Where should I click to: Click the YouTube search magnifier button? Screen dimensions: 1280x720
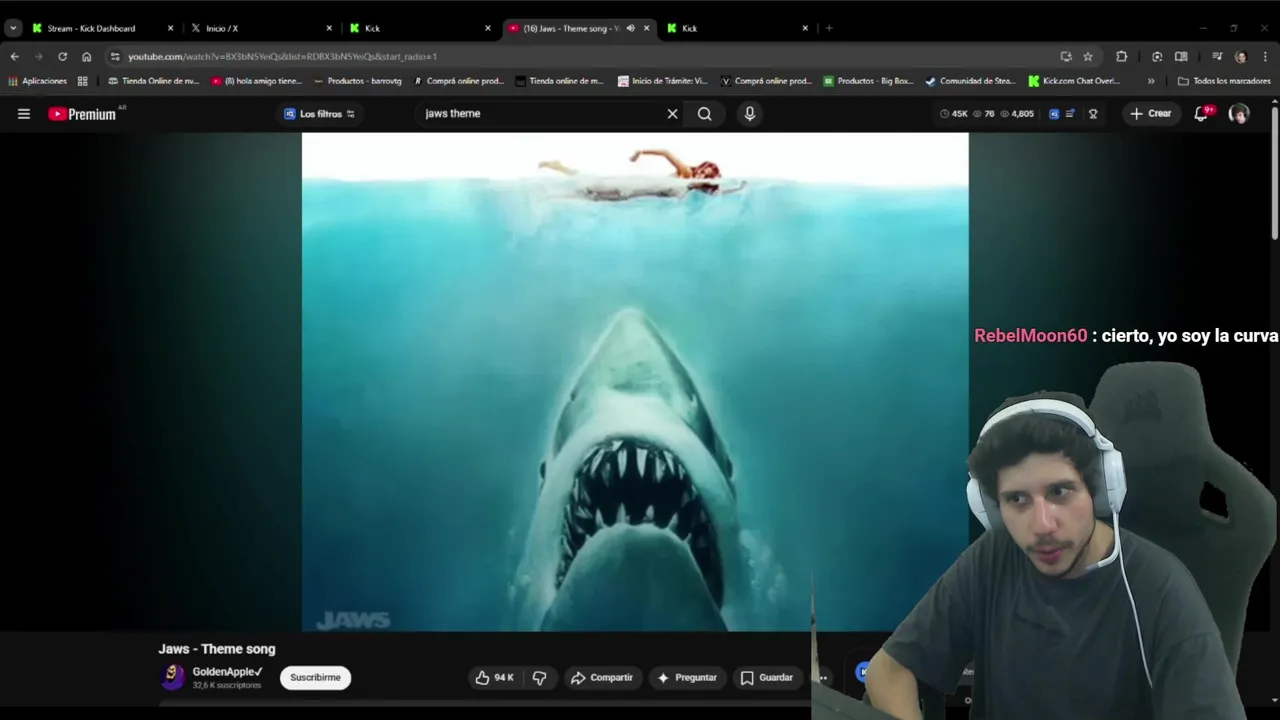click(705, 114)
